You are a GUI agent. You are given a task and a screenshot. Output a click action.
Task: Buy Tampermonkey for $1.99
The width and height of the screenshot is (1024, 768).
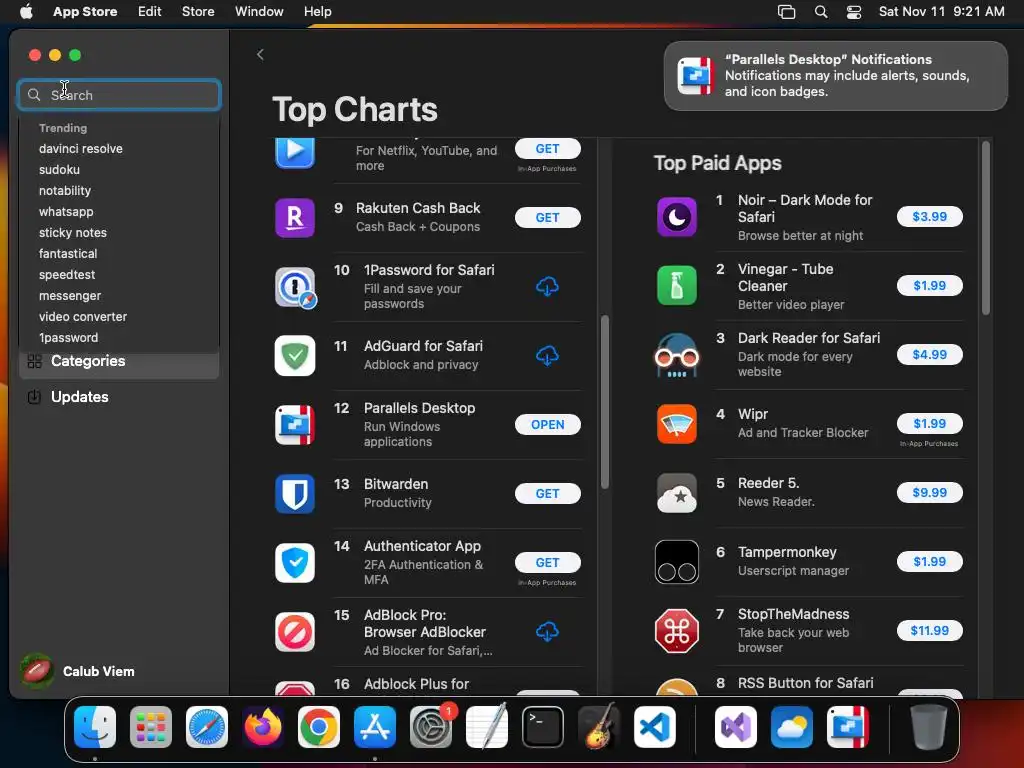coord(929,562)
